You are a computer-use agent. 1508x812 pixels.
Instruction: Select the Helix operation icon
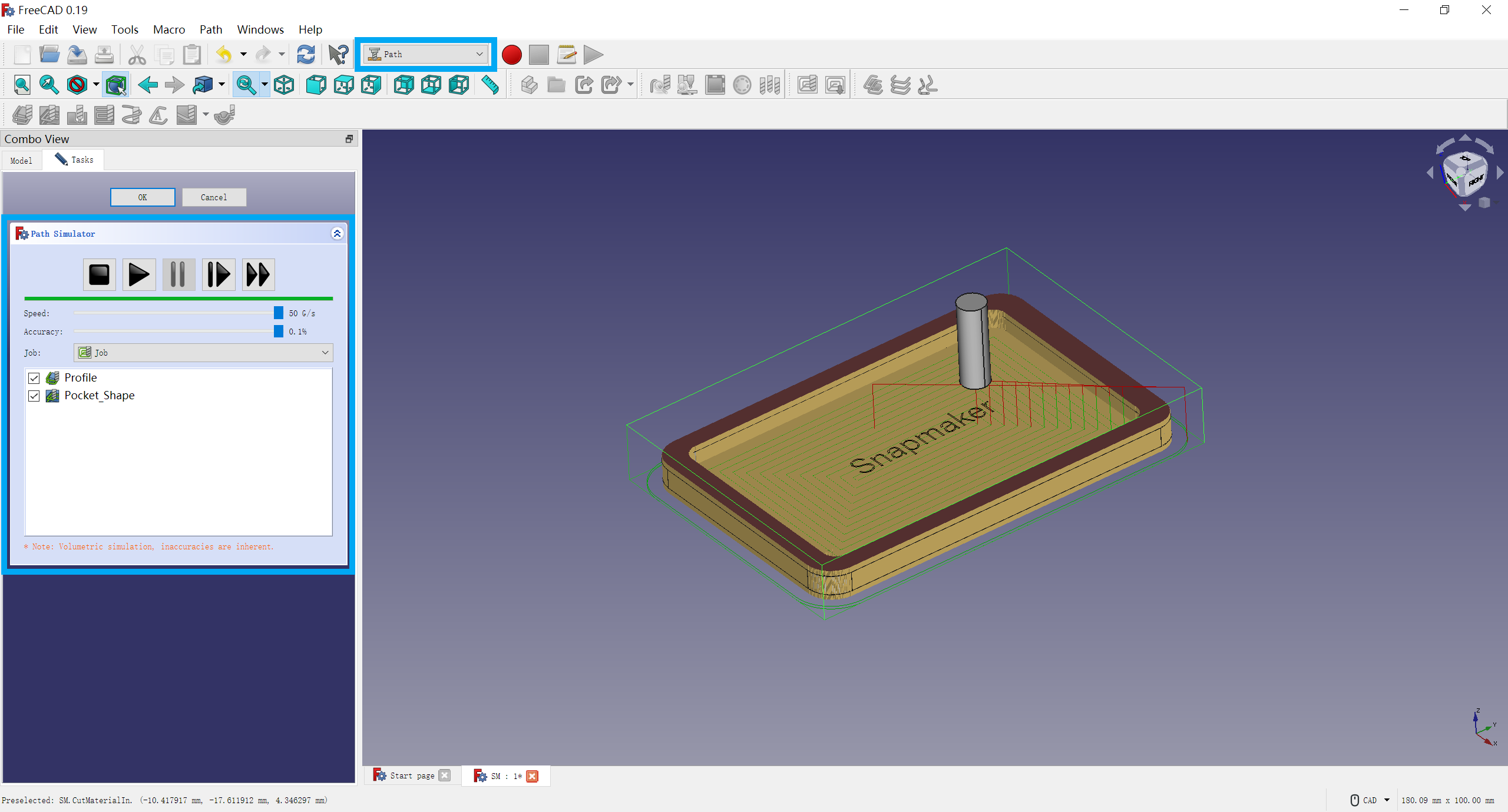(x=131, y=115)
